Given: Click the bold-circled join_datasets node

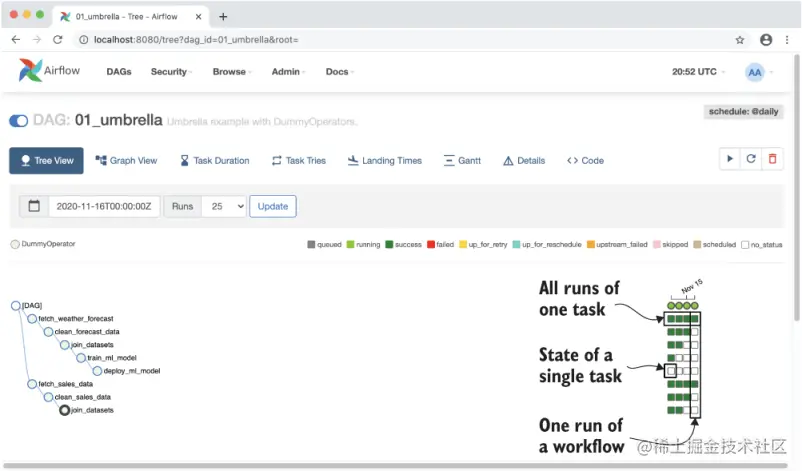Looking at the screenshot, I should [64, 410].
